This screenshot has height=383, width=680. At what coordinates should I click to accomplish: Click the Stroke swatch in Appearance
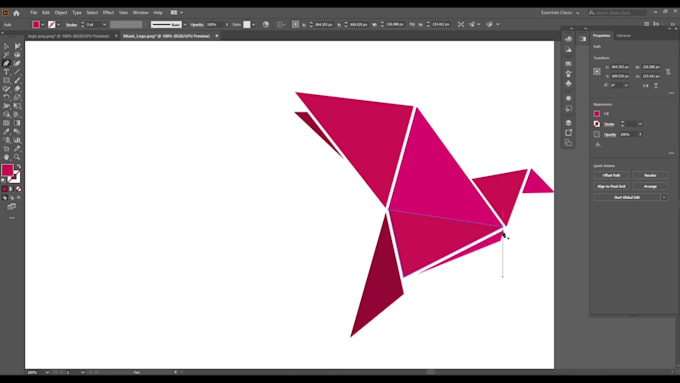click(597, 124)
